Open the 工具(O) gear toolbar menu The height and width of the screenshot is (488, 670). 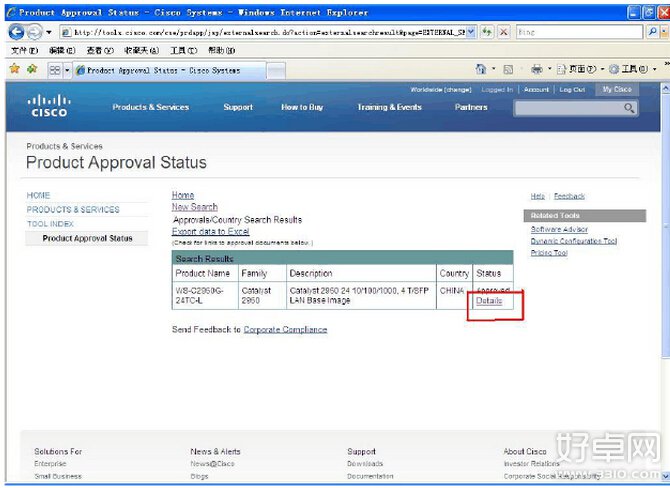(x=632, y=69)
